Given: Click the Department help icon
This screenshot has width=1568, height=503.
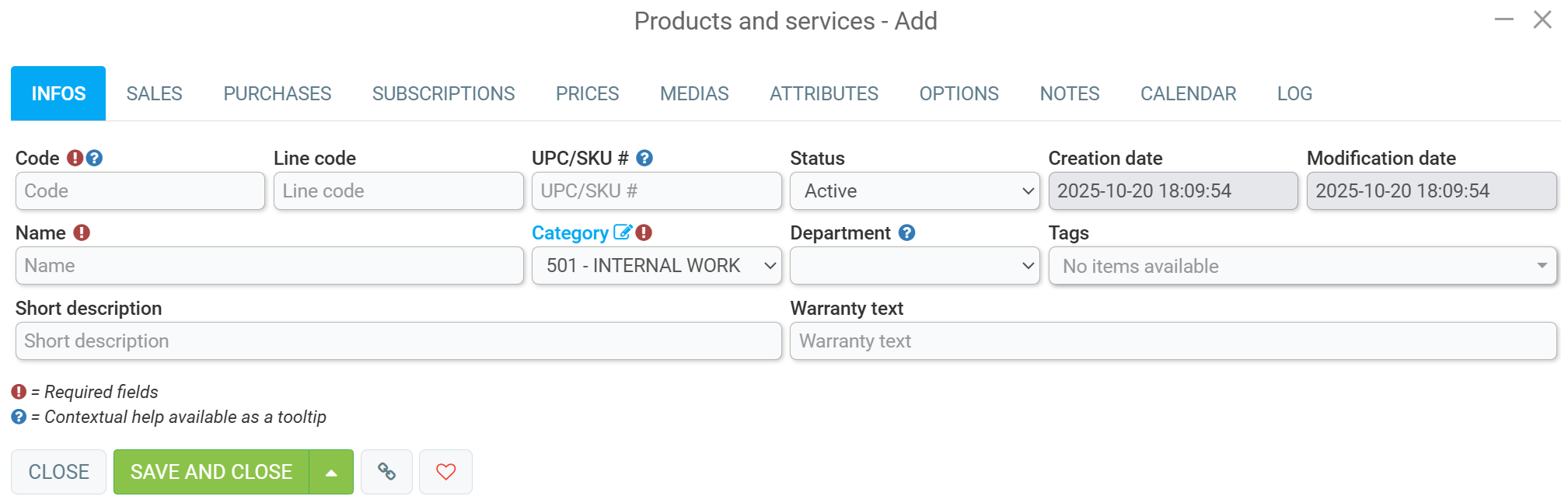Looking at the screenshot, I should 906,232.
